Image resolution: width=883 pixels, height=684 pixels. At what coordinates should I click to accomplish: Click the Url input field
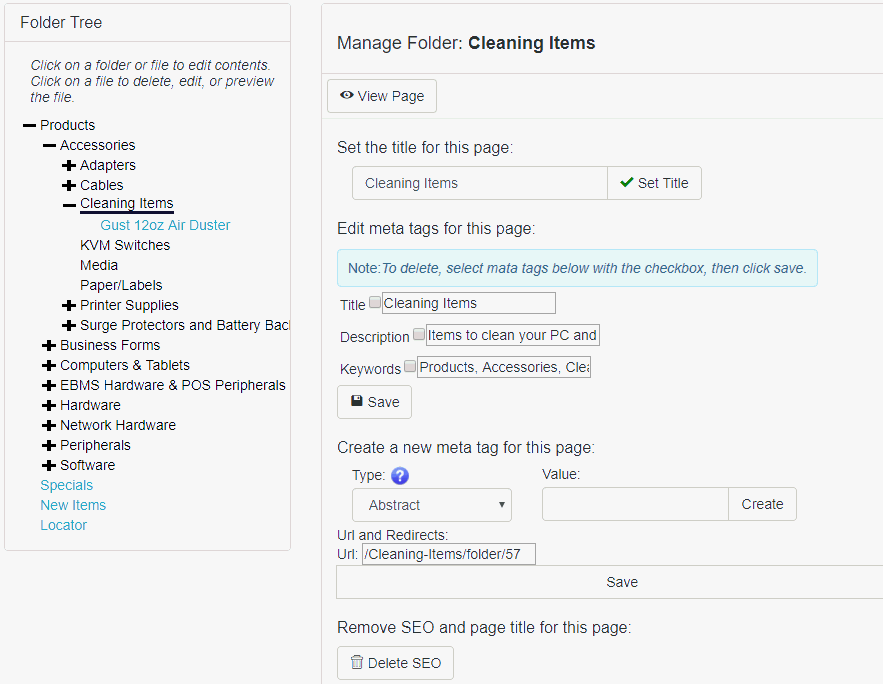pyautogui.click(x=448, y=554)
